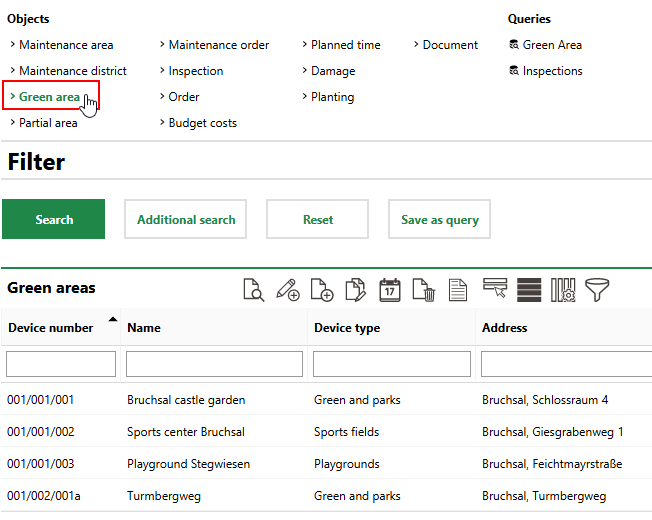
Task: Open the column settings gear icon
Action: (563, 290)
